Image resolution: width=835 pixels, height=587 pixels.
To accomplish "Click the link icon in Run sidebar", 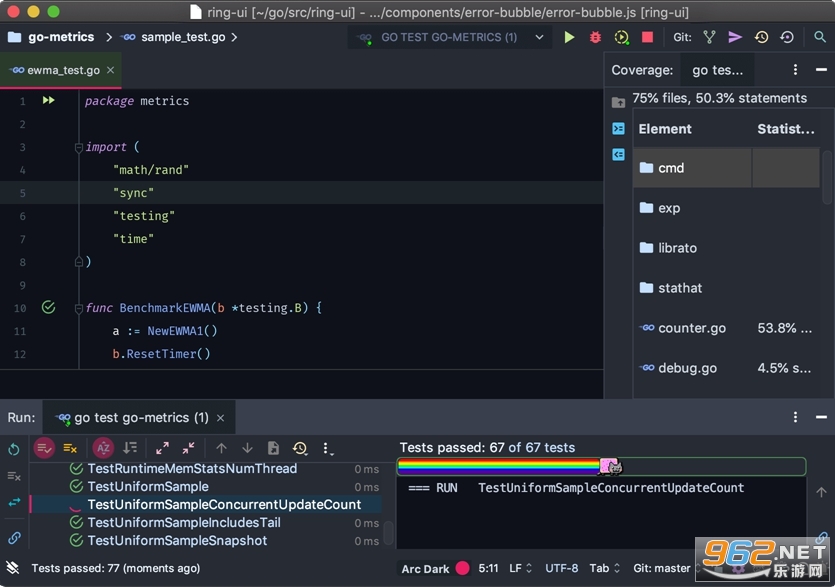I will (14, 538).
